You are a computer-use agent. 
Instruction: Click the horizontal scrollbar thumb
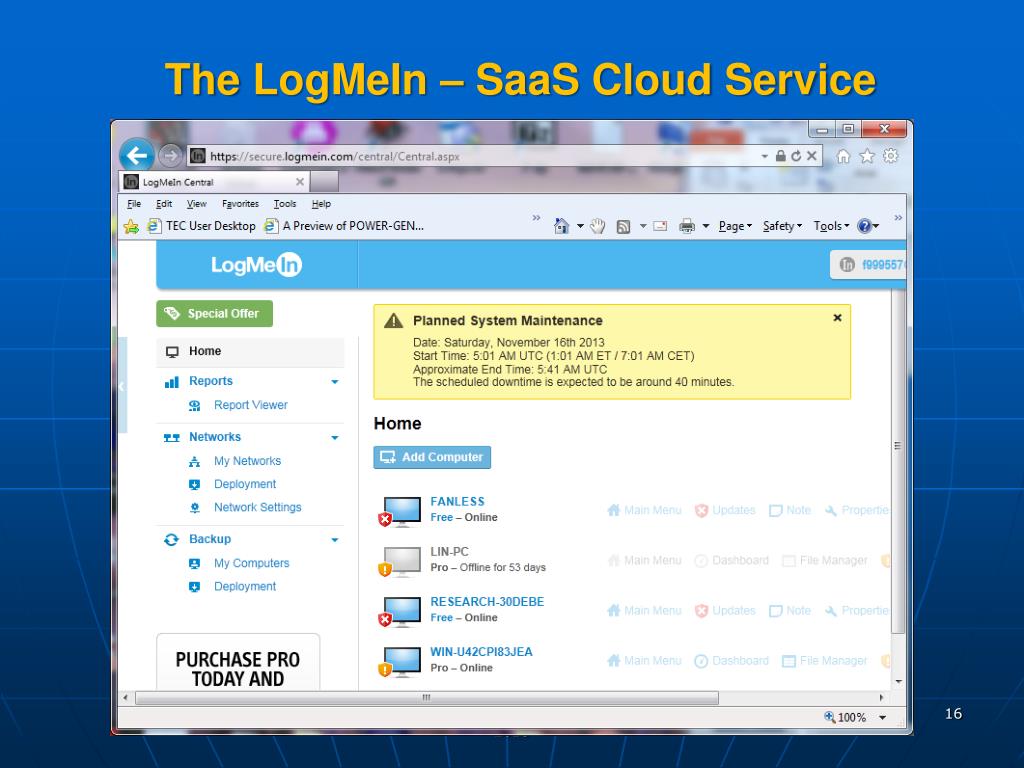click(427, 698)
